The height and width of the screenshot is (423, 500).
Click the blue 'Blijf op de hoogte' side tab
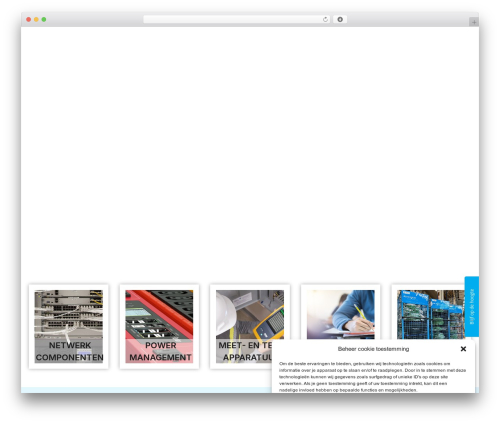click(472, 306)
